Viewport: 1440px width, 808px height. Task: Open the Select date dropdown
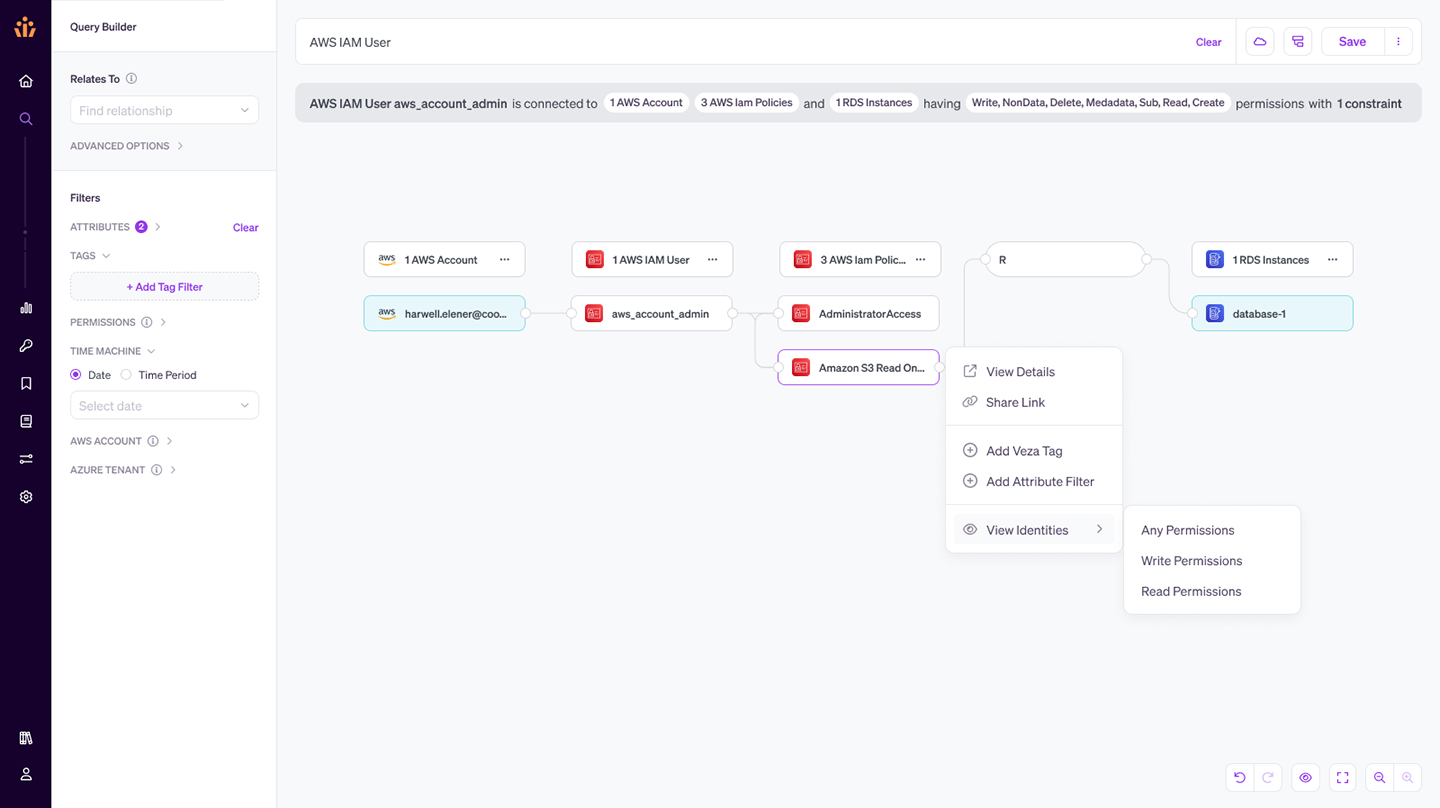[164, 405]
